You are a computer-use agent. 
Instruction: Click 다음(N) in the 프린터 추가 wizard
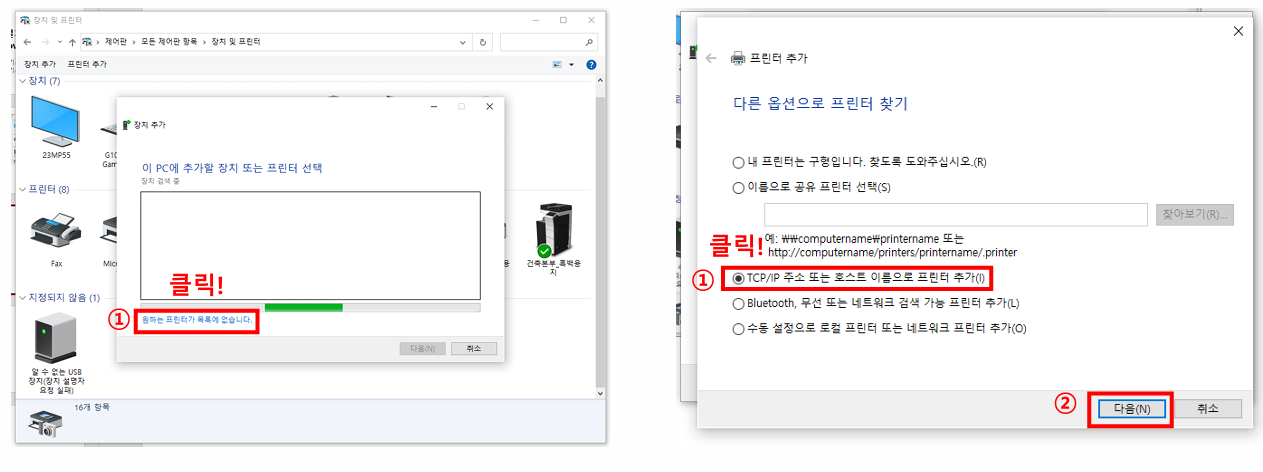point(1130,409)
